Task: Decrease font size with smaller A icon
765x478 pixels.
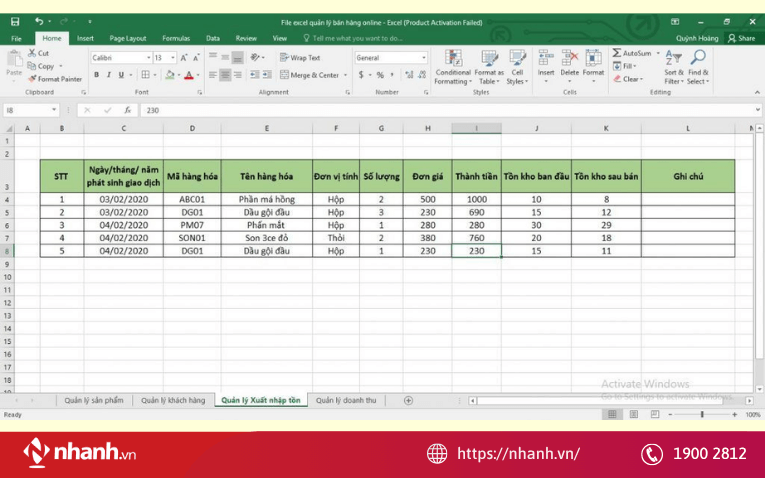Action: tap(196, 58)
